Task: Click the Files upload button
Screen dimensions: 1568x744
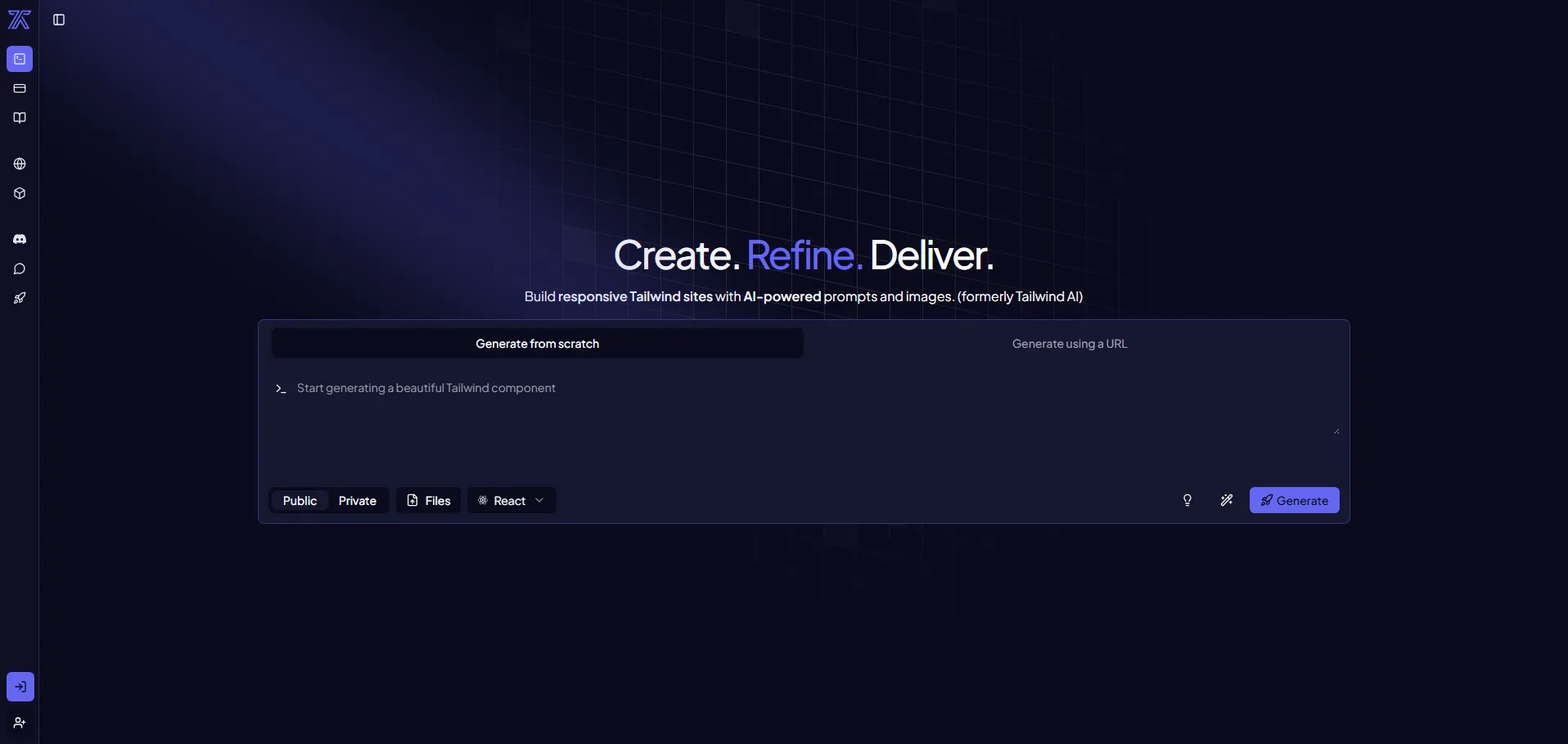Action: click(x=429, y=501)
